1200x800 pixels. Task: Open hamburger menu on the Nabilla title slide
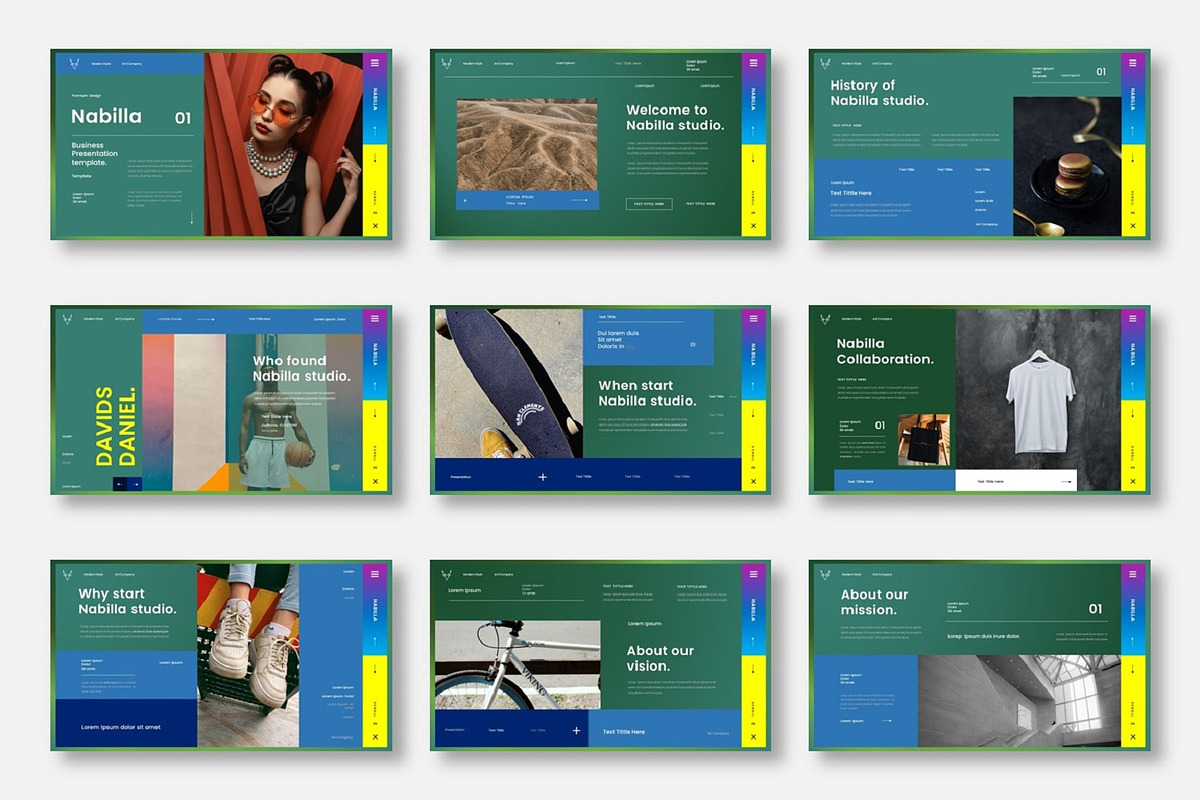pos(375,63)
